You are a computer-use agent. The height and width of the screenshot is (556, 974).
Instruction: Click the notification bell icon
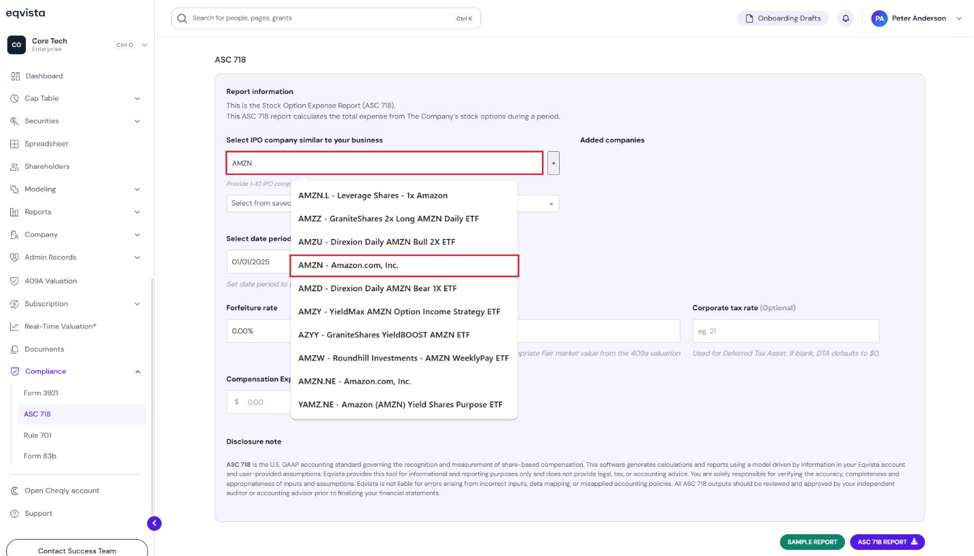pyautogui.click(x=845, y=19)
